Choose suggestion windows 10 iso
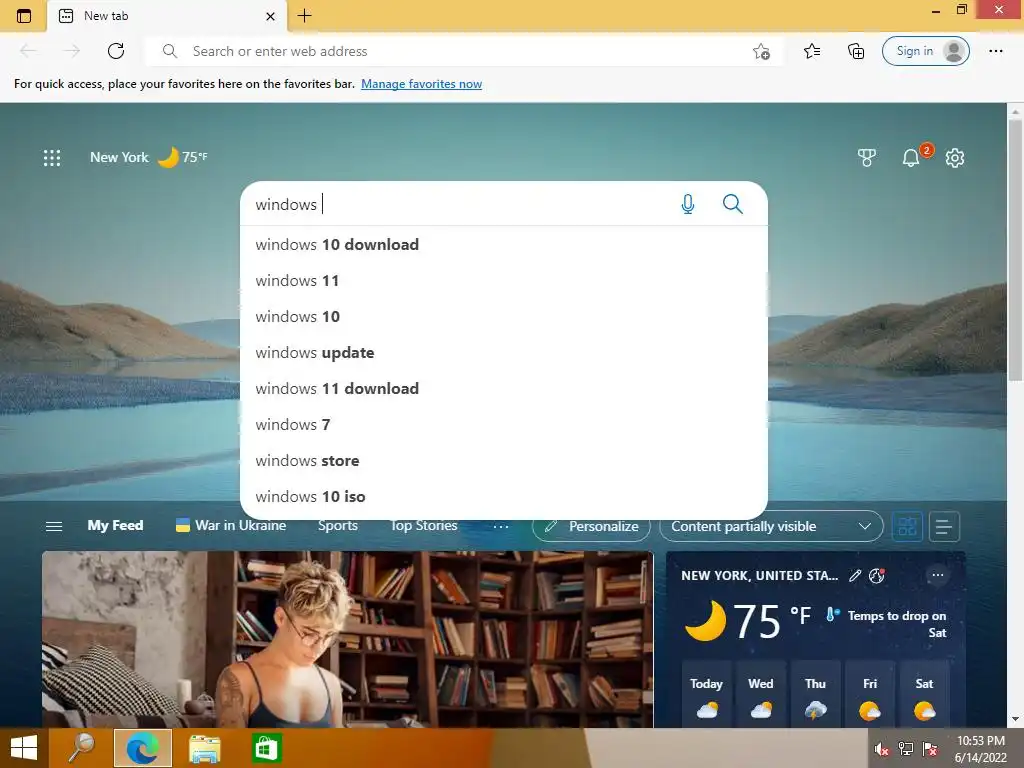 504,496
